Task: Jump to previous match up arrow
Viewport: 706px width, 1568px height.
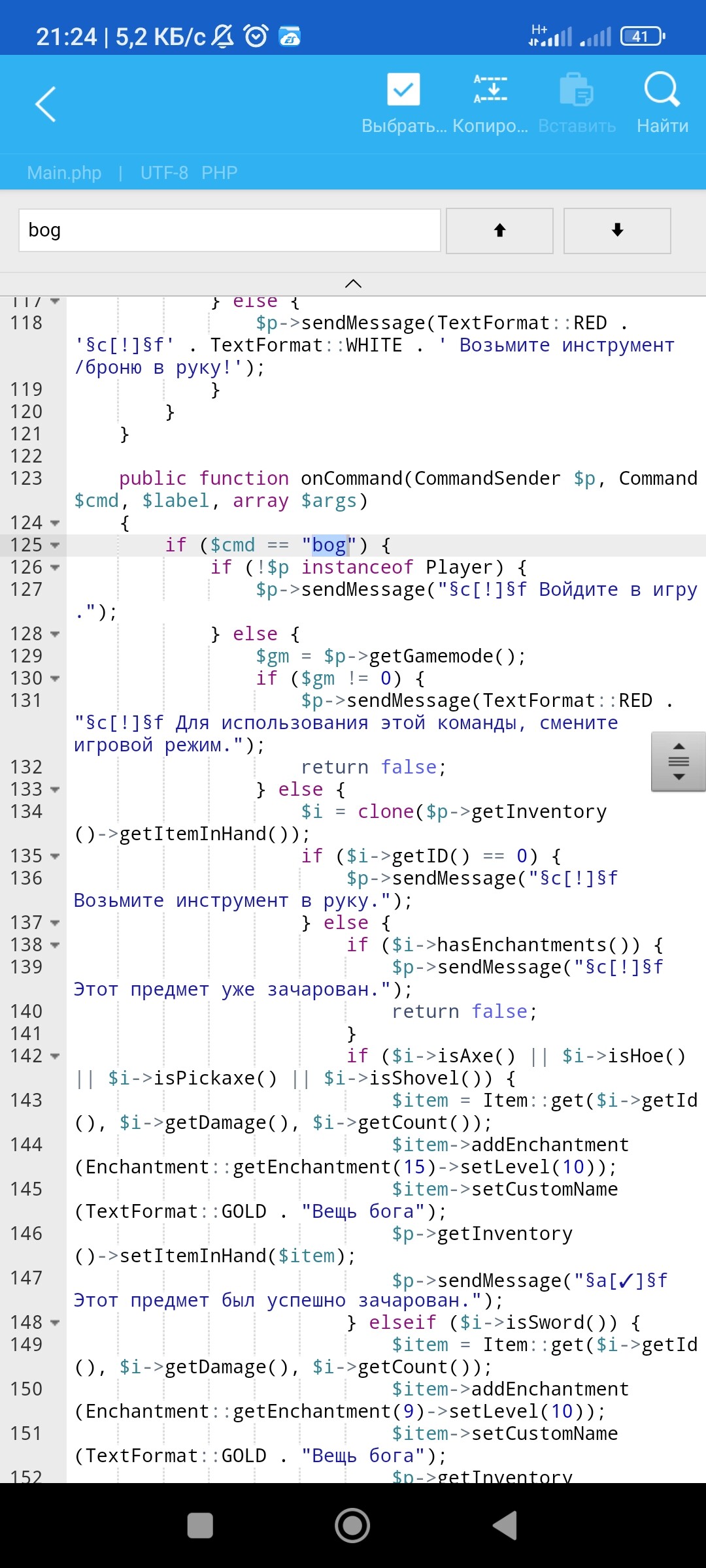Action: coord(499,231)
